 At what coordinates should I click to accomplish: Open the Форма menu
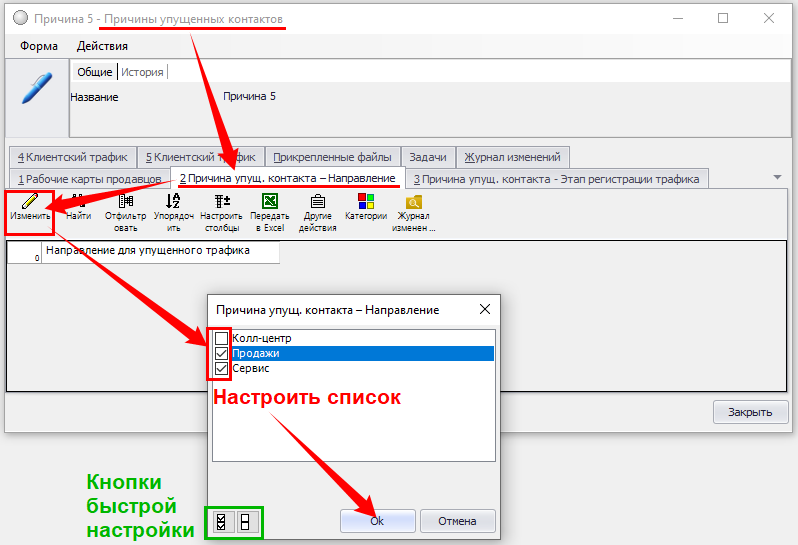[x=39, y=46]
